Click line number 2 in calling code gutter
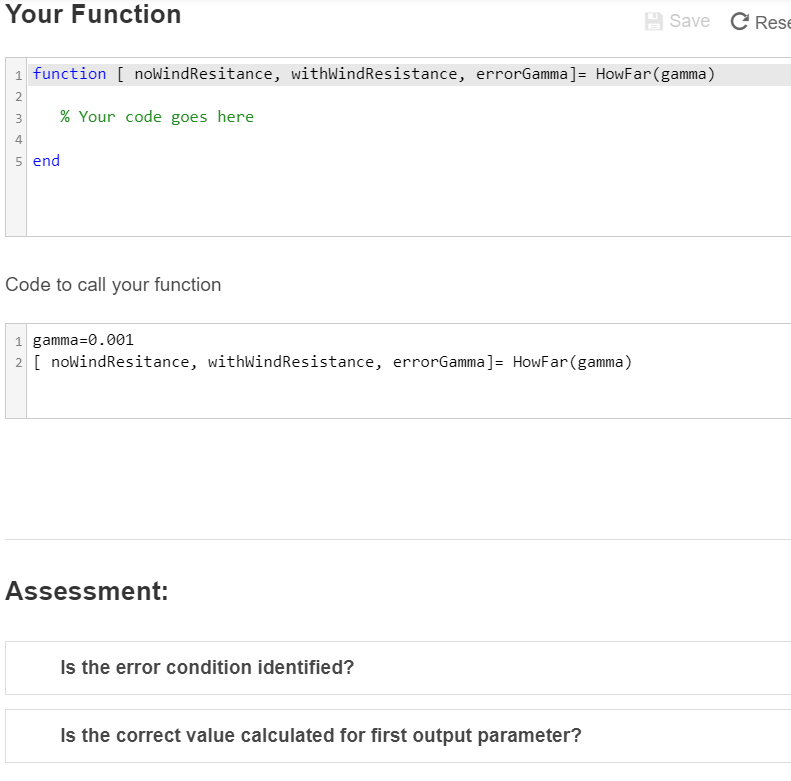 tap(18, 362)
